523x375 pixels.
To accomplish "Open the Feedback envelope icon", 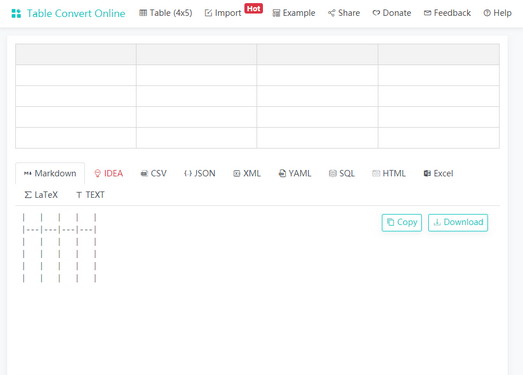I will [x=427, y=13].
